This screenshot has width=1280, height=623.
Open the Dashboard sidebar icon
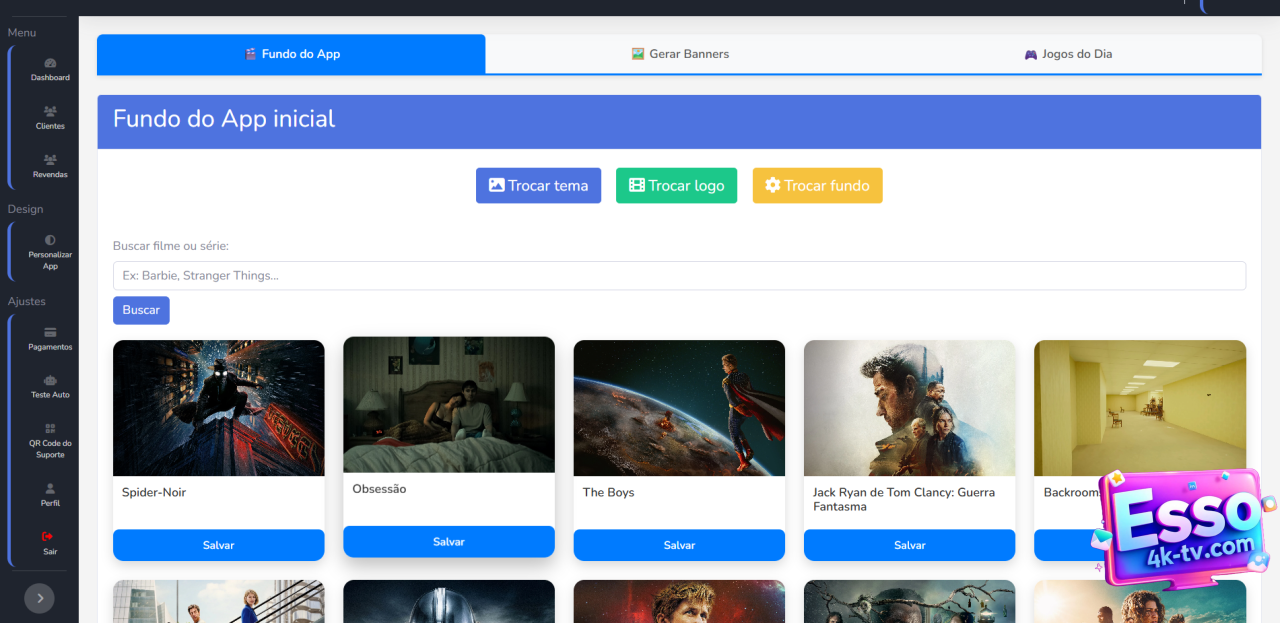pyautogui.click(x=50, y=63)
